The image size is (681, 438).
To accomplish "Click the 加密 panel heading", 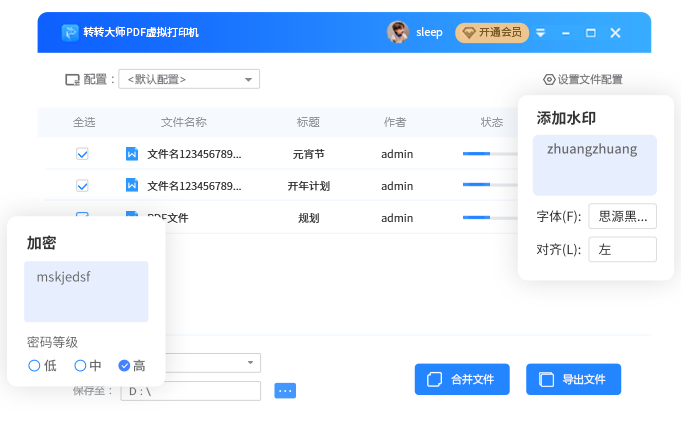I will 41,243.
